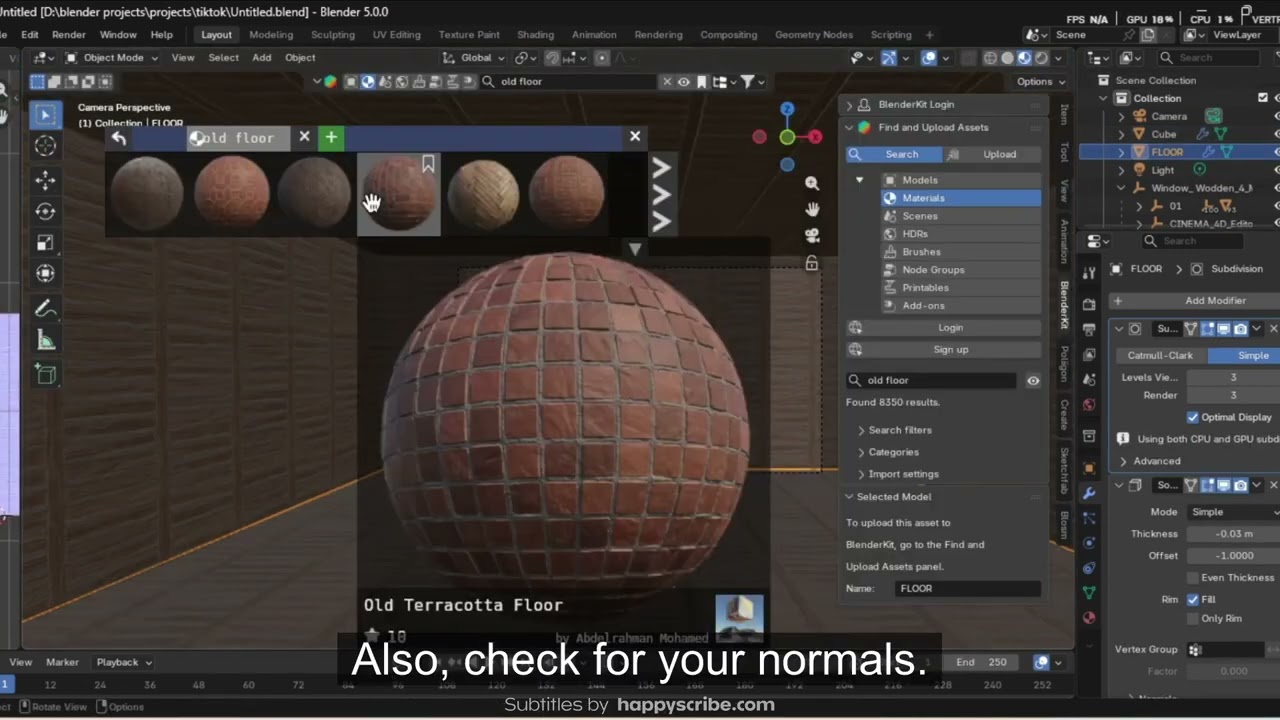
Task: Open the Window menu
Action: [x=118, y=35]
